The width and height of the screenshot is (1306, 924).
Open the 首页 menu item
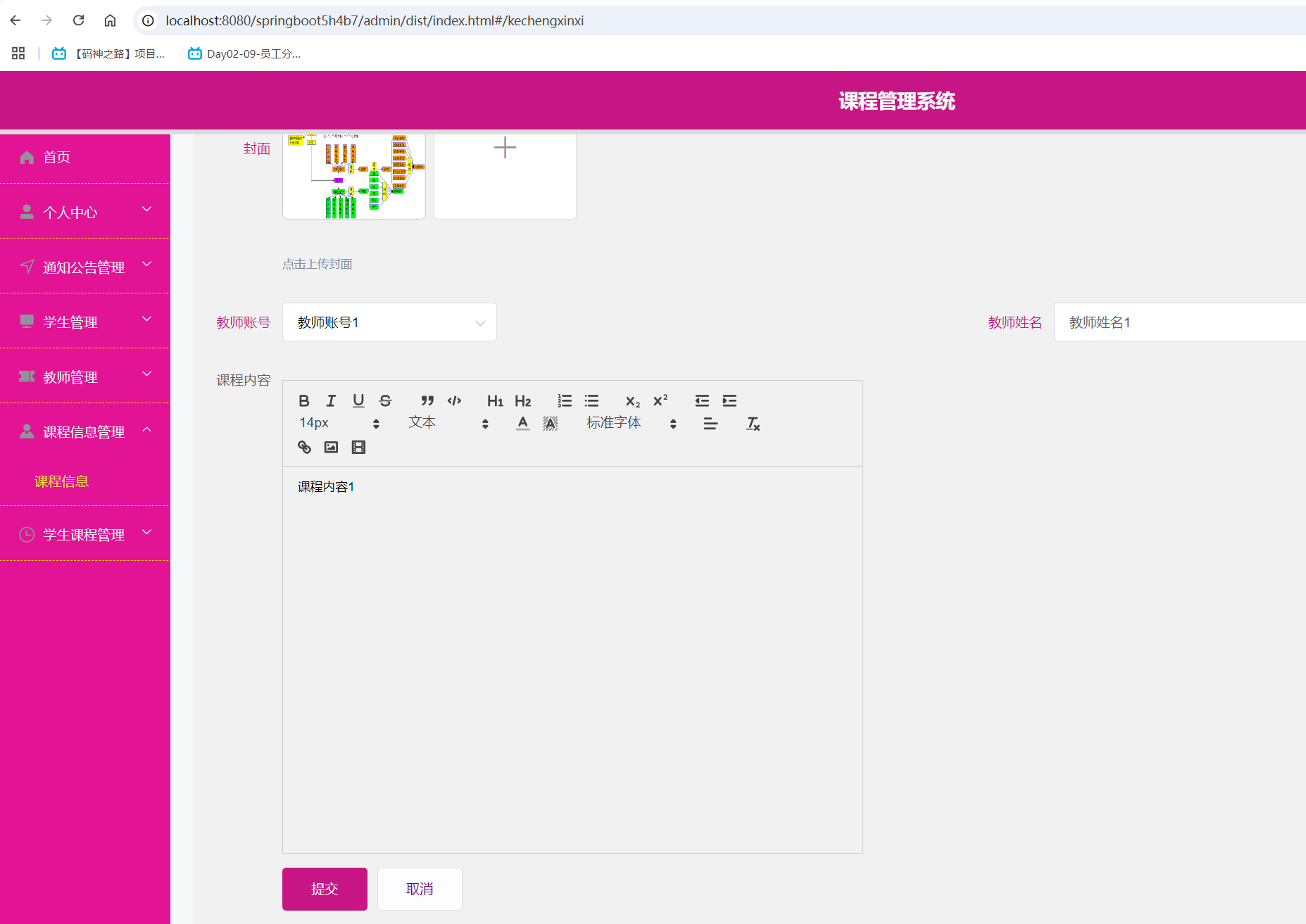click(x=56, y=157)
